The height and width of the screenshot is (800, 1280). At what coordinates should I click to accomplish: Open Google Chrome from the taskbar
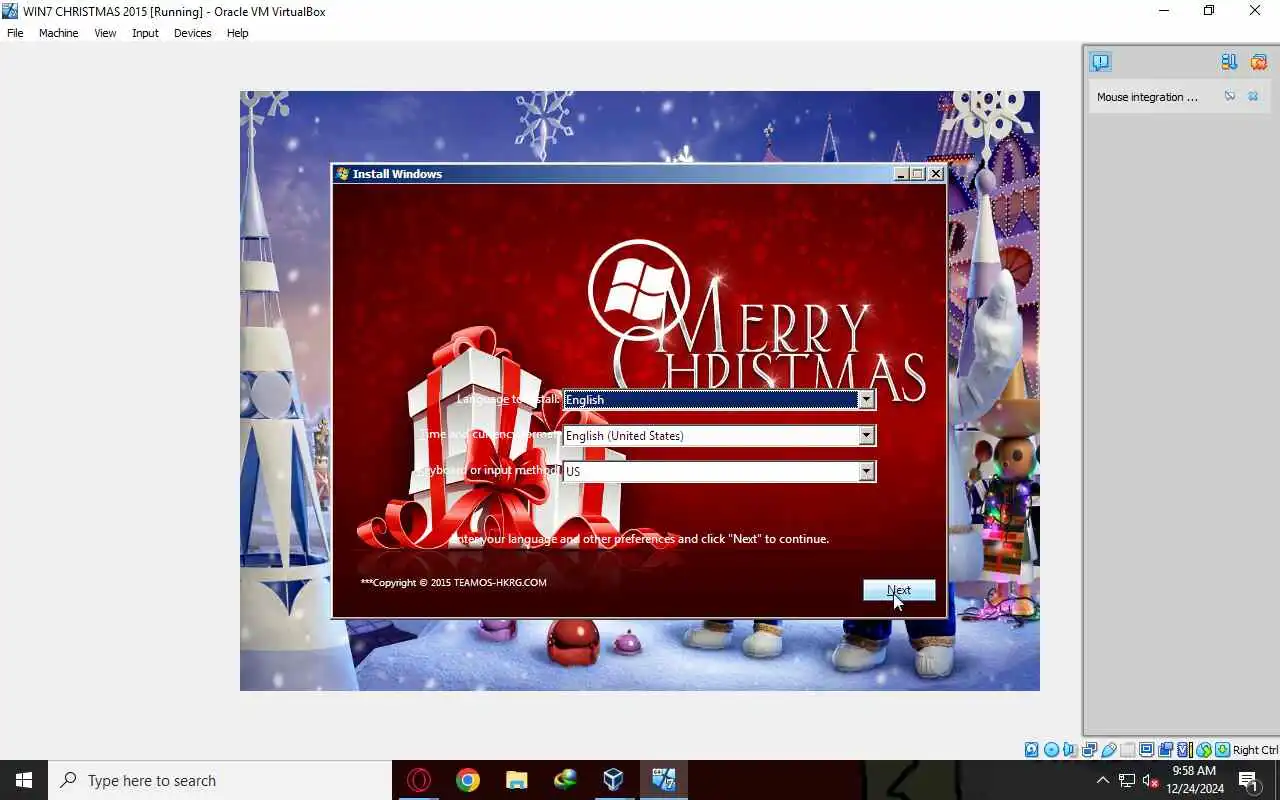pyautogui.click(x=468, y=780)
